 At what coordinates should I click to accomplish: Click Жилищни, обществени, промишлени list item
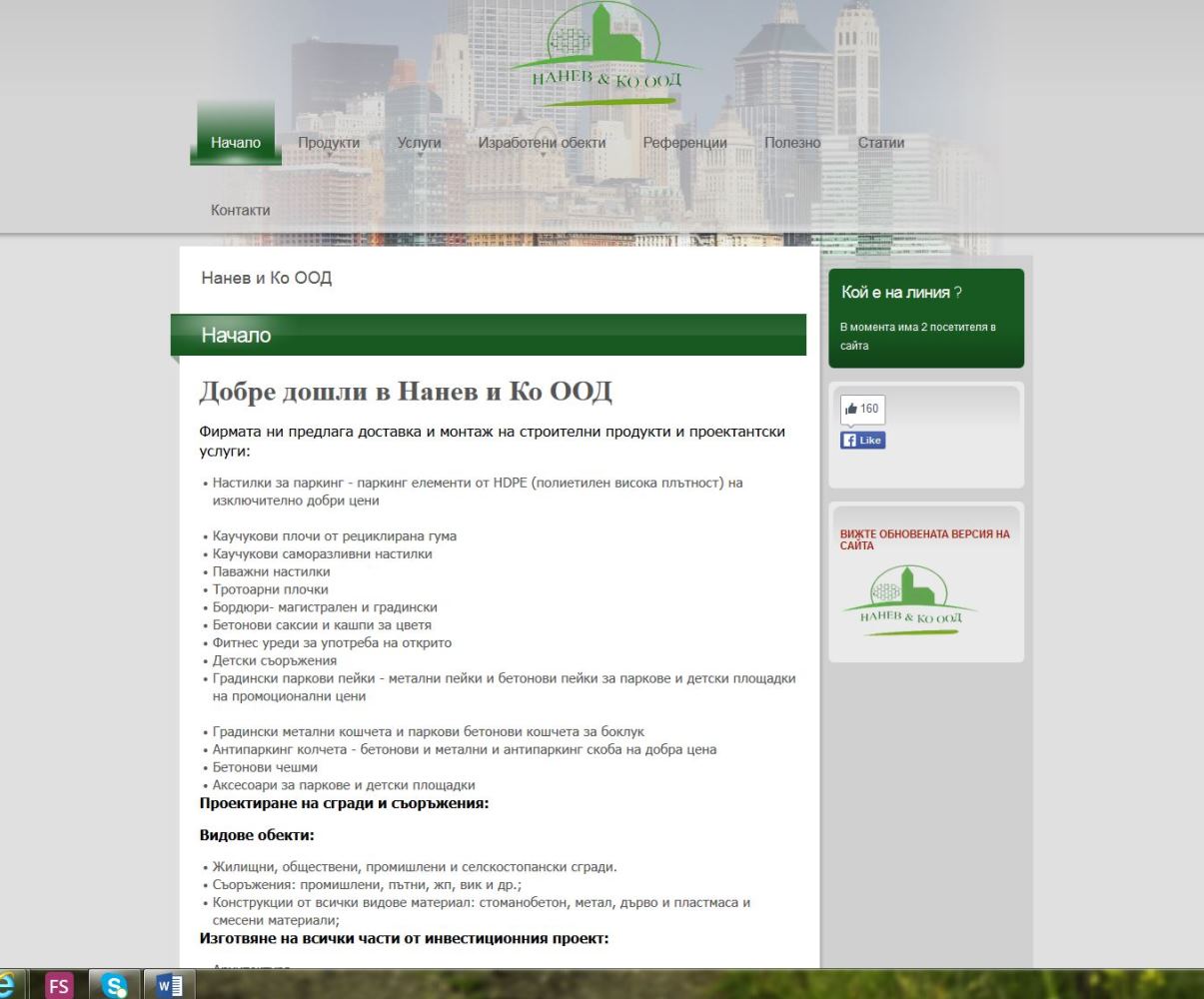pyautogui.click(x=415, y=866)
